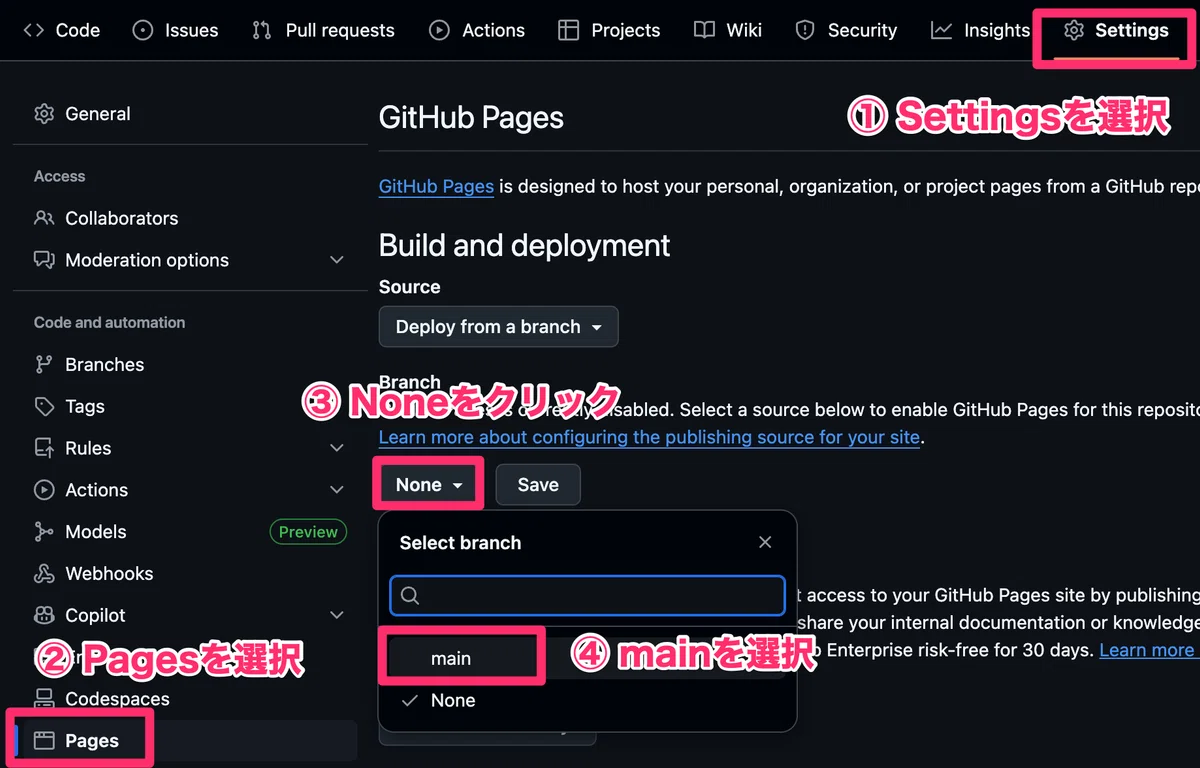Select the Webhooks icon in sidebar
The width and height of the screenshot is (1200, 768).
[x=44, y=574]
